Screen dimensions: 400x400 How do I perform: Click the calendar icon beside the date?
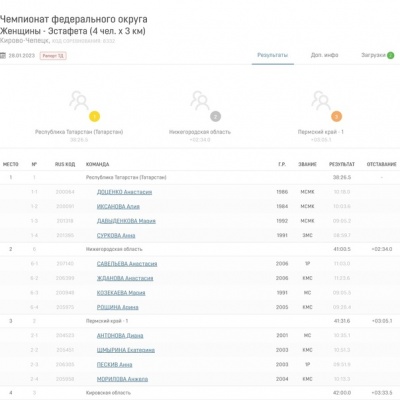3,55
